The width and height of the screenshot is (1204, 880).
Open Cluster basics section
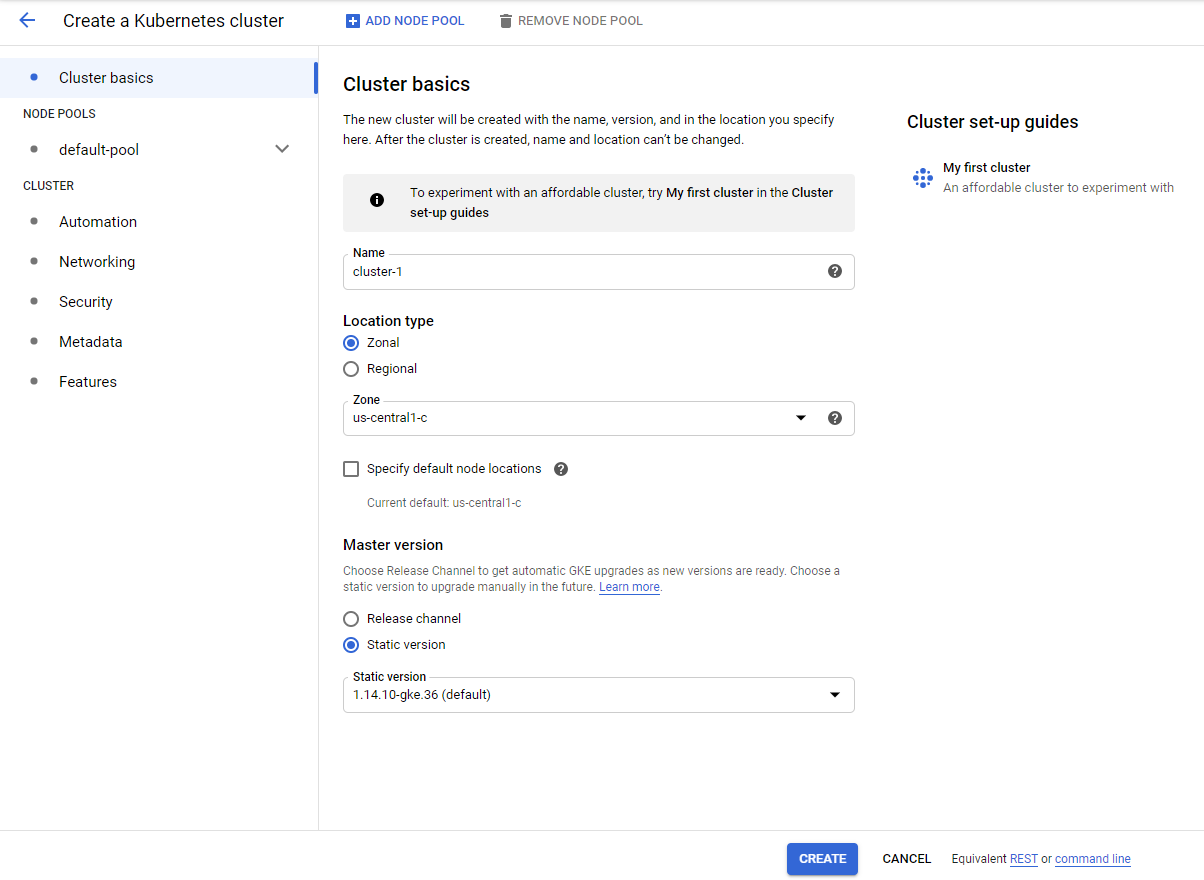[159, 78]
